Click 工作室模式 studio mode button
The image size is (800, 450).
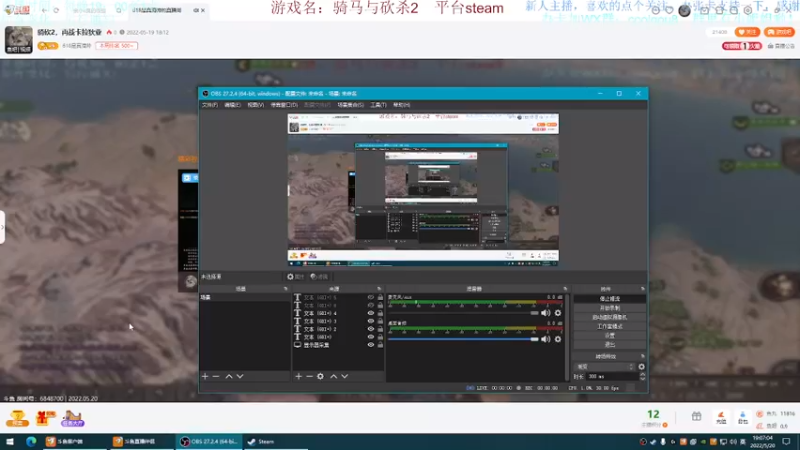click(609, 326)
